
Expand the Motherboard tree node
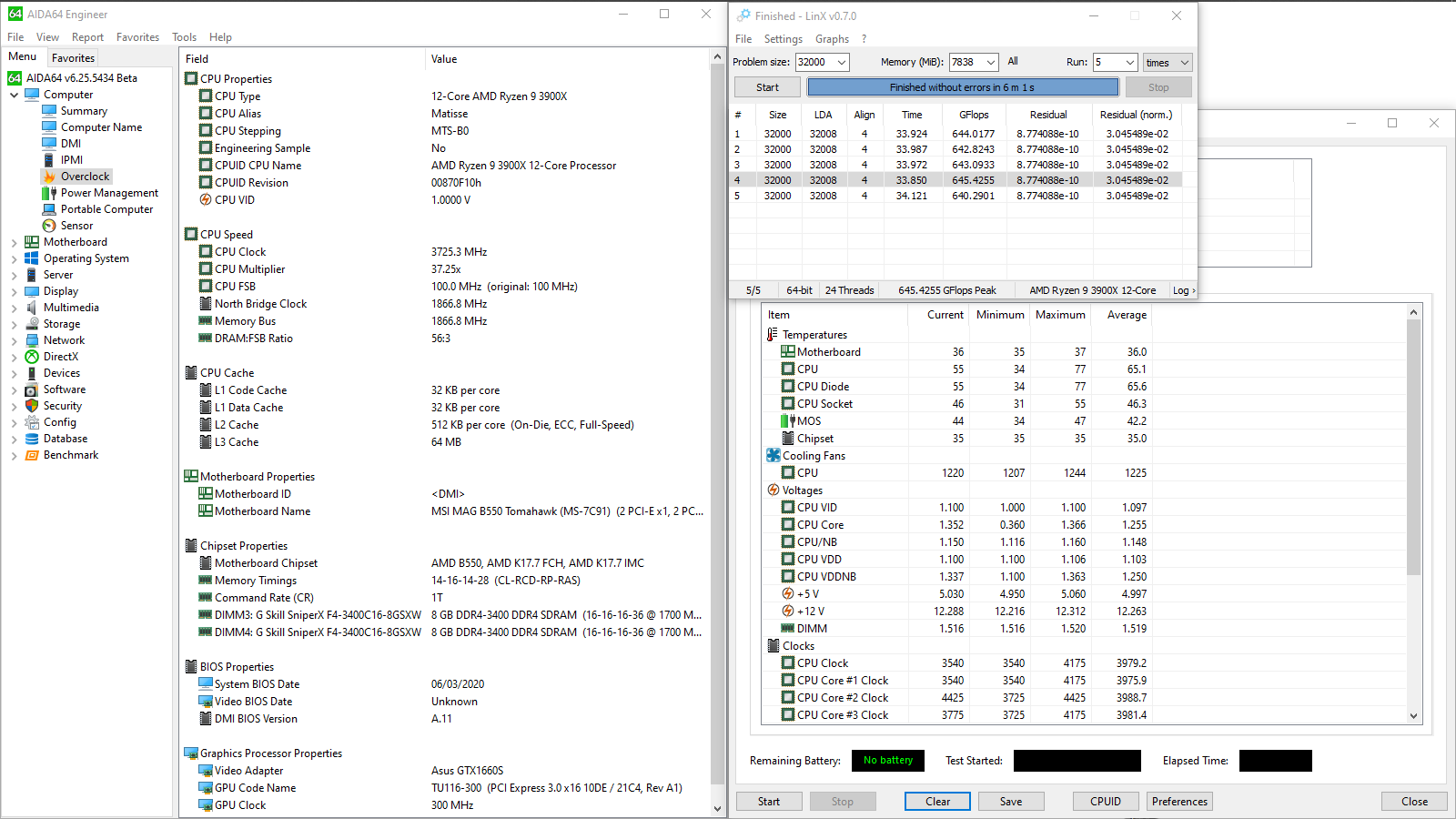tap(15, 243)
